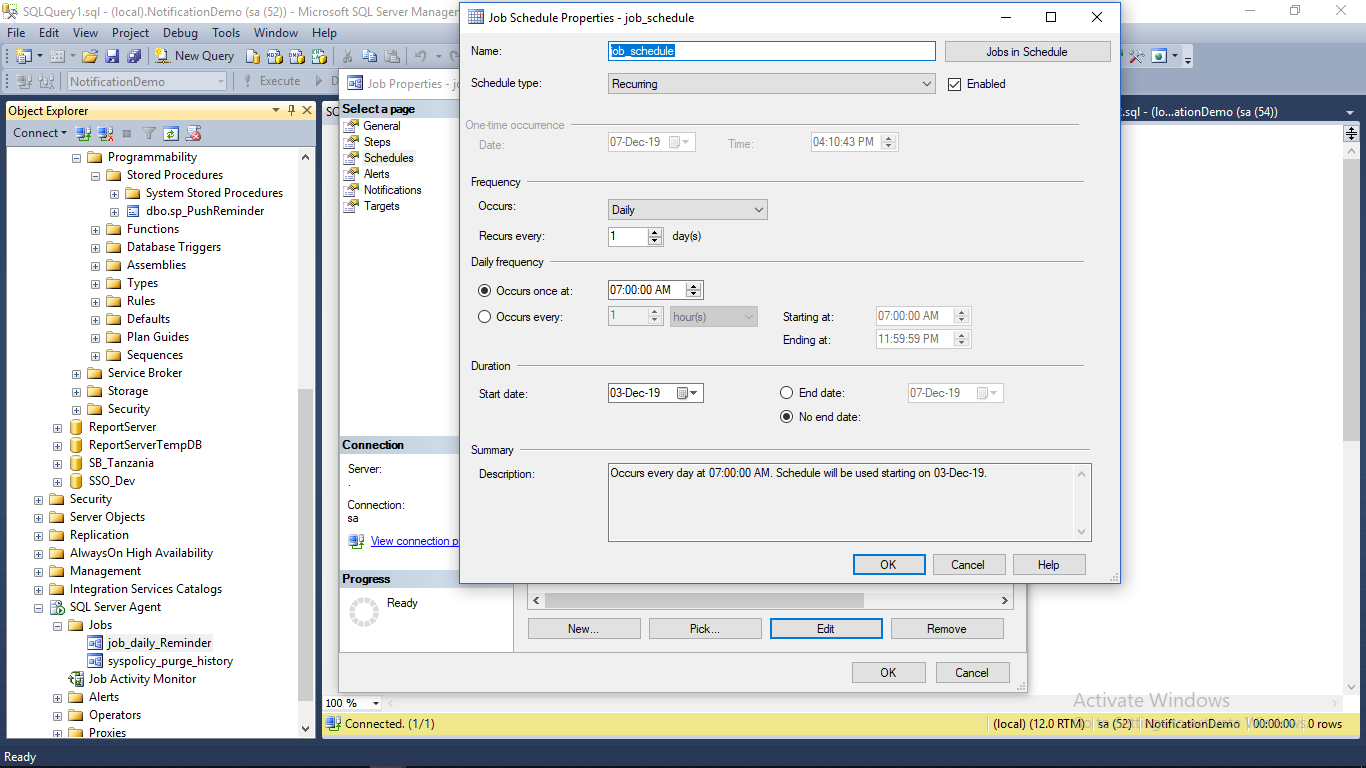Click the Save disk icon in toolbar
Image resolution: width=1366 pixels, height=768 pixels.
[112, 56]
